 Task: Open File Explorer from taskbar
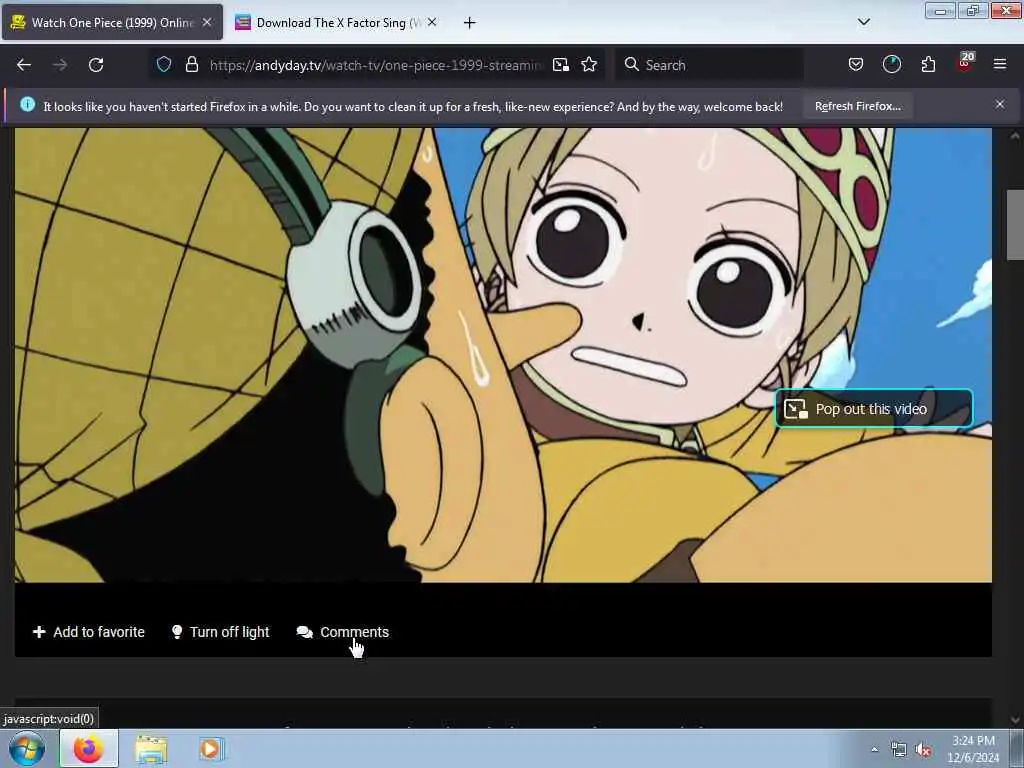[x=152, y=749]
